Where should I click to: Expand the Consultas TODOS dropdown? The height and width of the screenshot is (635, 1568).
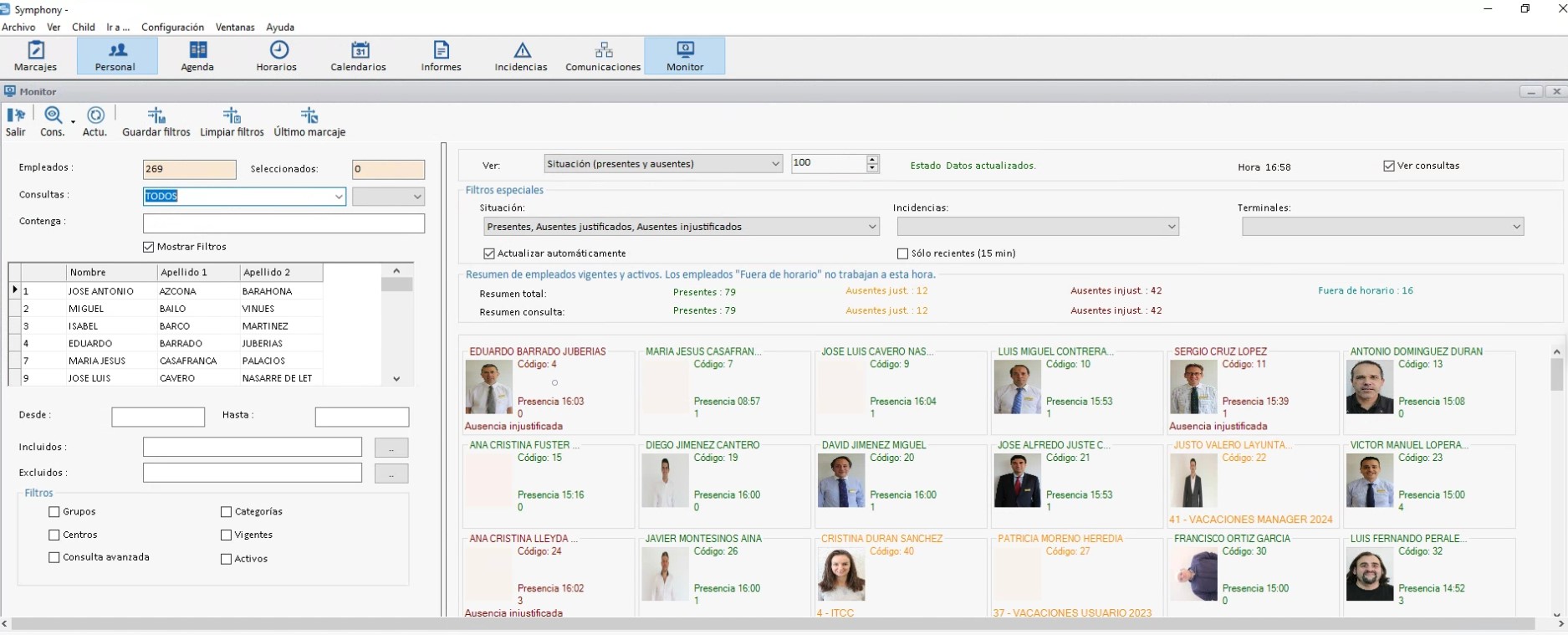[x=339, y=197]
